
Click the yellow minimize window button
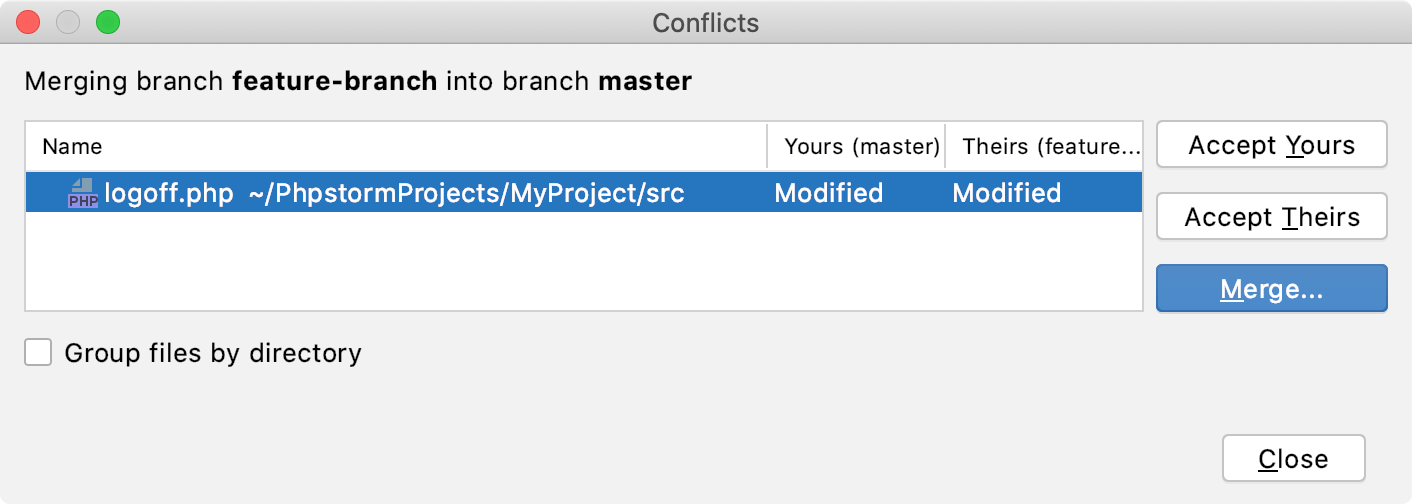[68, 21]
